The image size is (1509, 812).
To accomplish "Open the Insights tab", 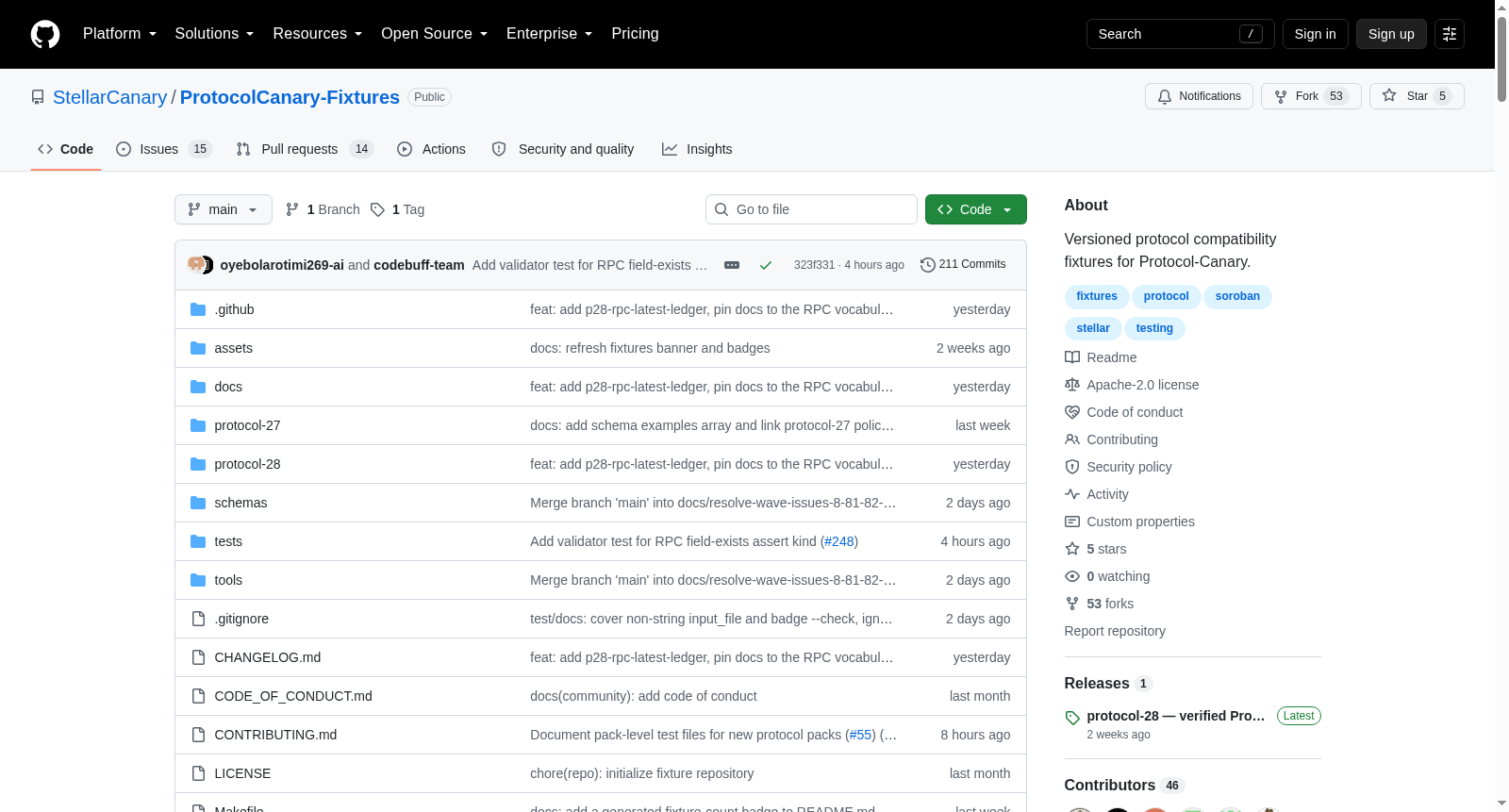I will (x=697, y=149).
